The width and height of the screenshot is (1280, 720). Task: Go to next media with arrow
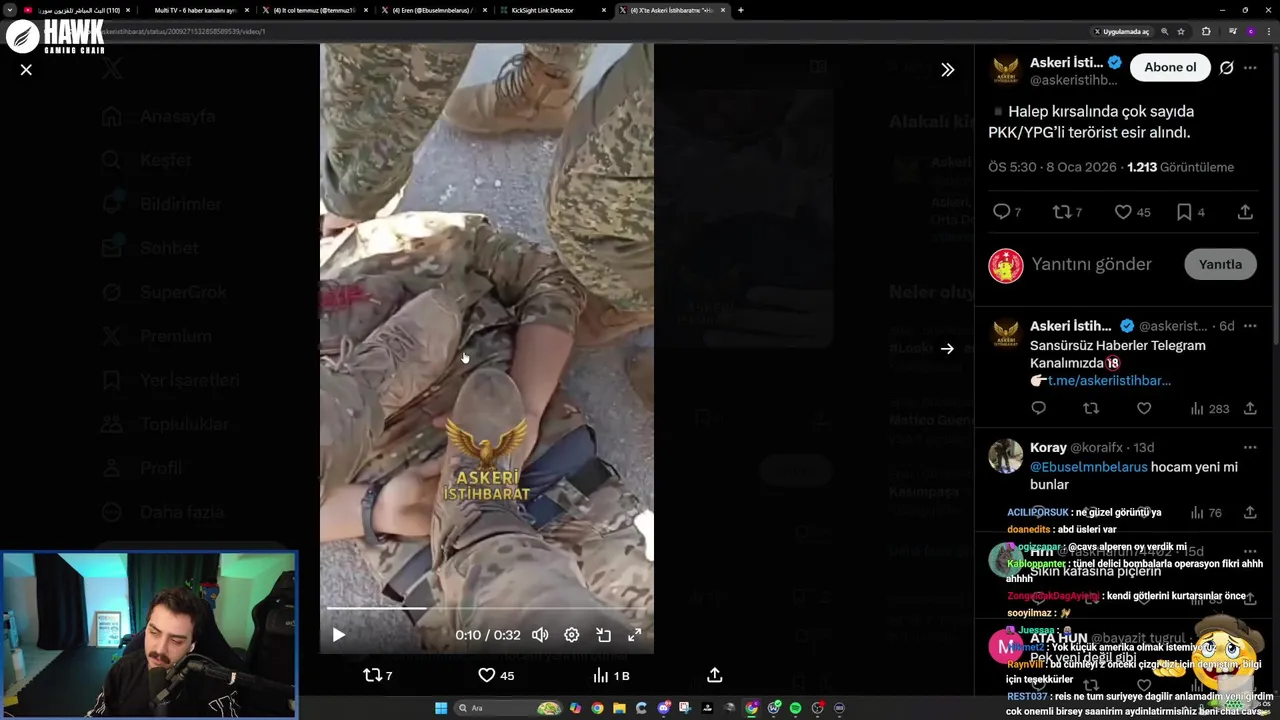point(947,349)
